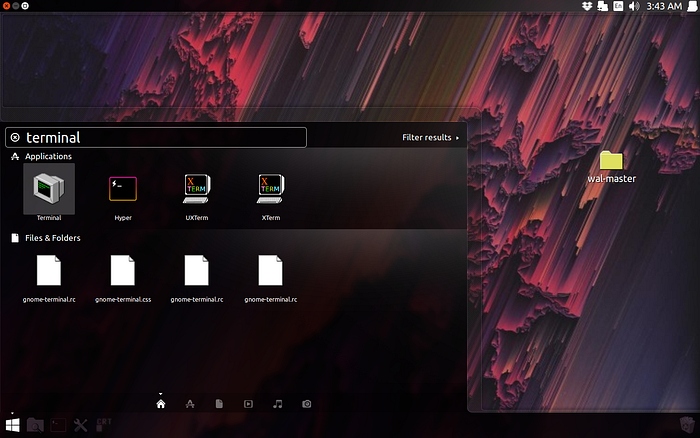Clear the terminal search query
The image size is (700, 438).
point(15,138)
